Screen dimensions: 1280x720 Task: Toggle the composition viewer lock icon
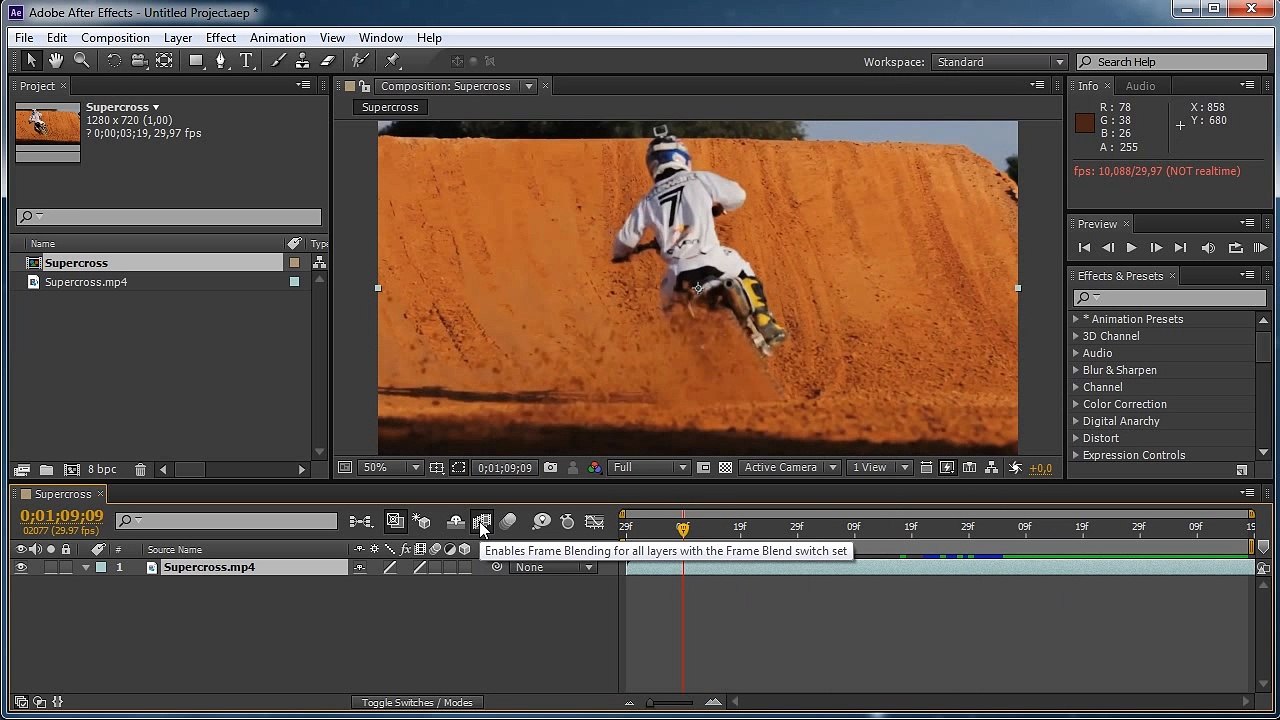coord(364,86)
